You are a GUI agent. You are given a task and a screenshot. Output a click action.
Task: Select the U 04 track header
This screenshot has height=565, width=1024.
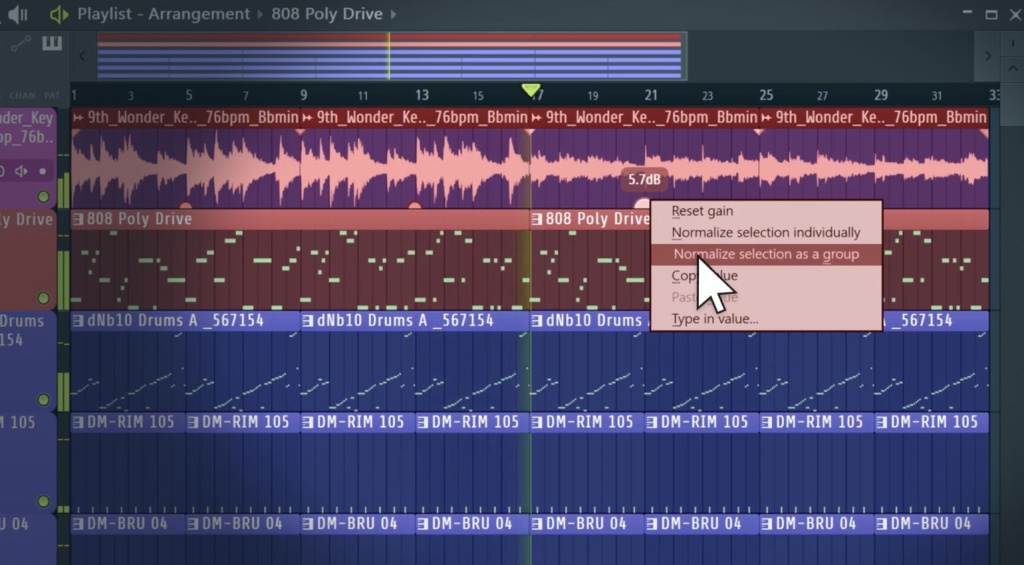tap(29, 540)
